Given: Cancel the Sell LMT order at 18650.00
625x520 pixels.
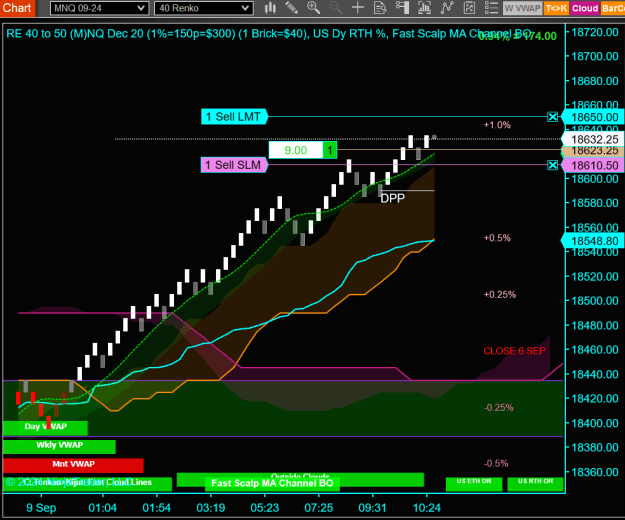Looking at the screenshot, I should pyautogui.click(x=552, y=117).
